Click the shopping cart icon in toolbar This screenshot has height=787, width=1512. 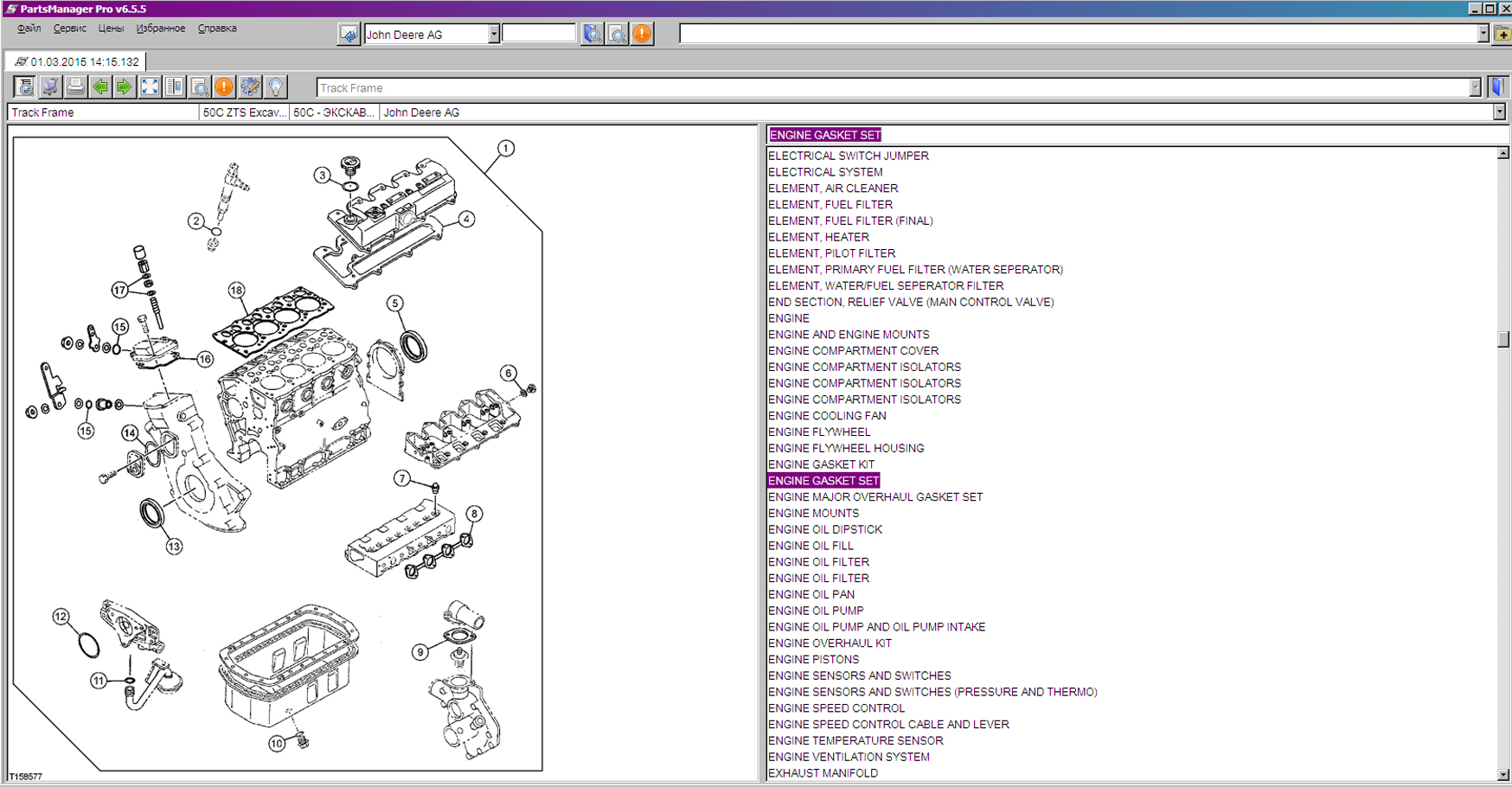pos(50,86)
